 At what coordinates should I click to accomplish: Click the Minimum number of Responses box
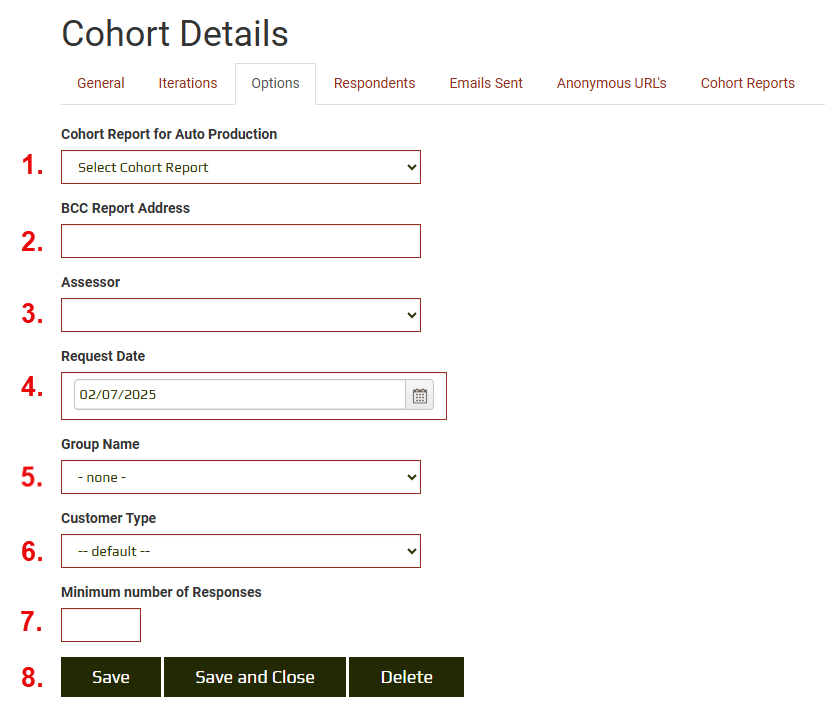[x=101, y=625]
